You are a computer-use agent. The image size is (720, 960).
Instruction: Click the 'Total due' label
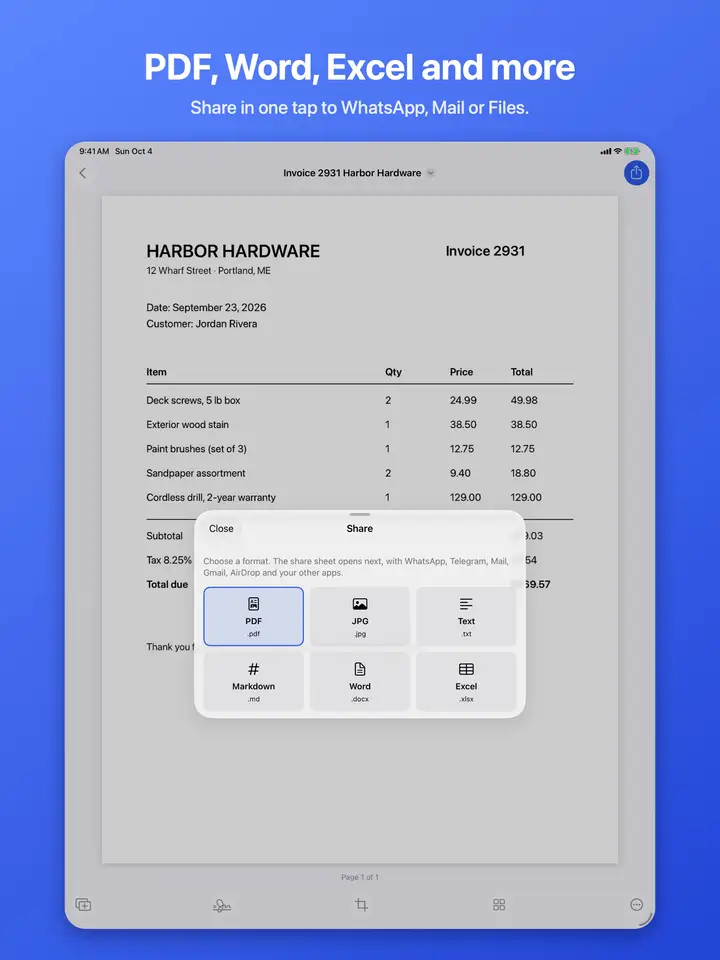[x=167, y=584]
